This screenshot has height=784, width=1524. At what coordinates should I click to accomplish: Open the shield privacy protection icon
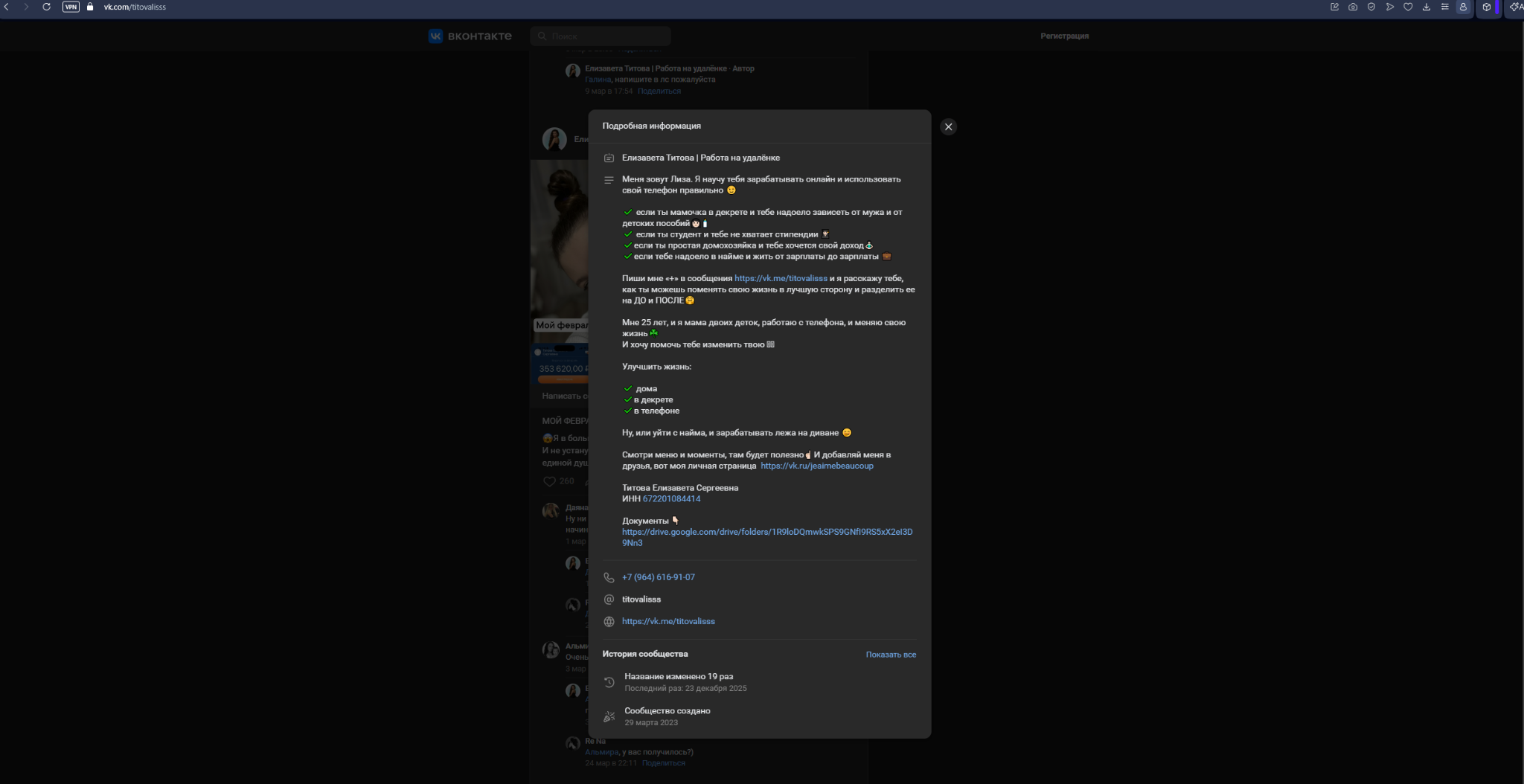click(x=1371, y=7)
